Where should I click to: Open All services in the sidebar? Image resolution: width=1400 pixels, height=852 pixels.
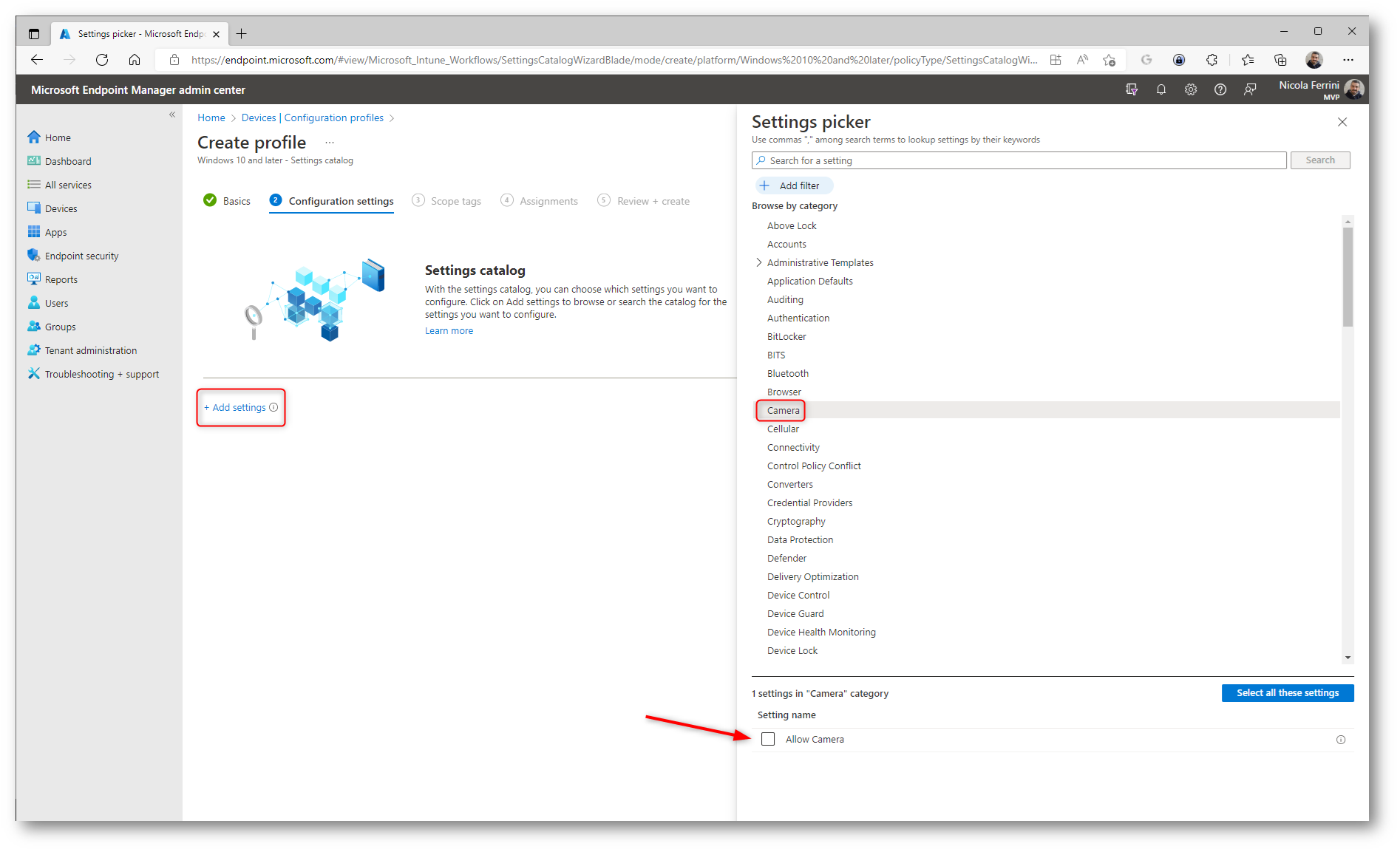point(68,185)
